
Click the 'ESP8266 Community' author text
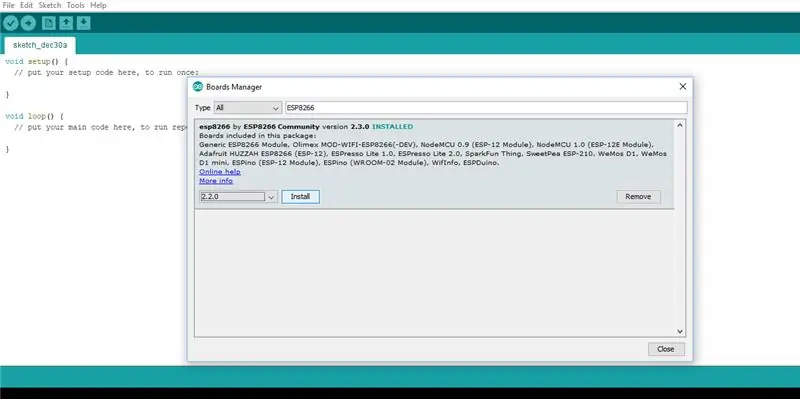pos(281,127)
